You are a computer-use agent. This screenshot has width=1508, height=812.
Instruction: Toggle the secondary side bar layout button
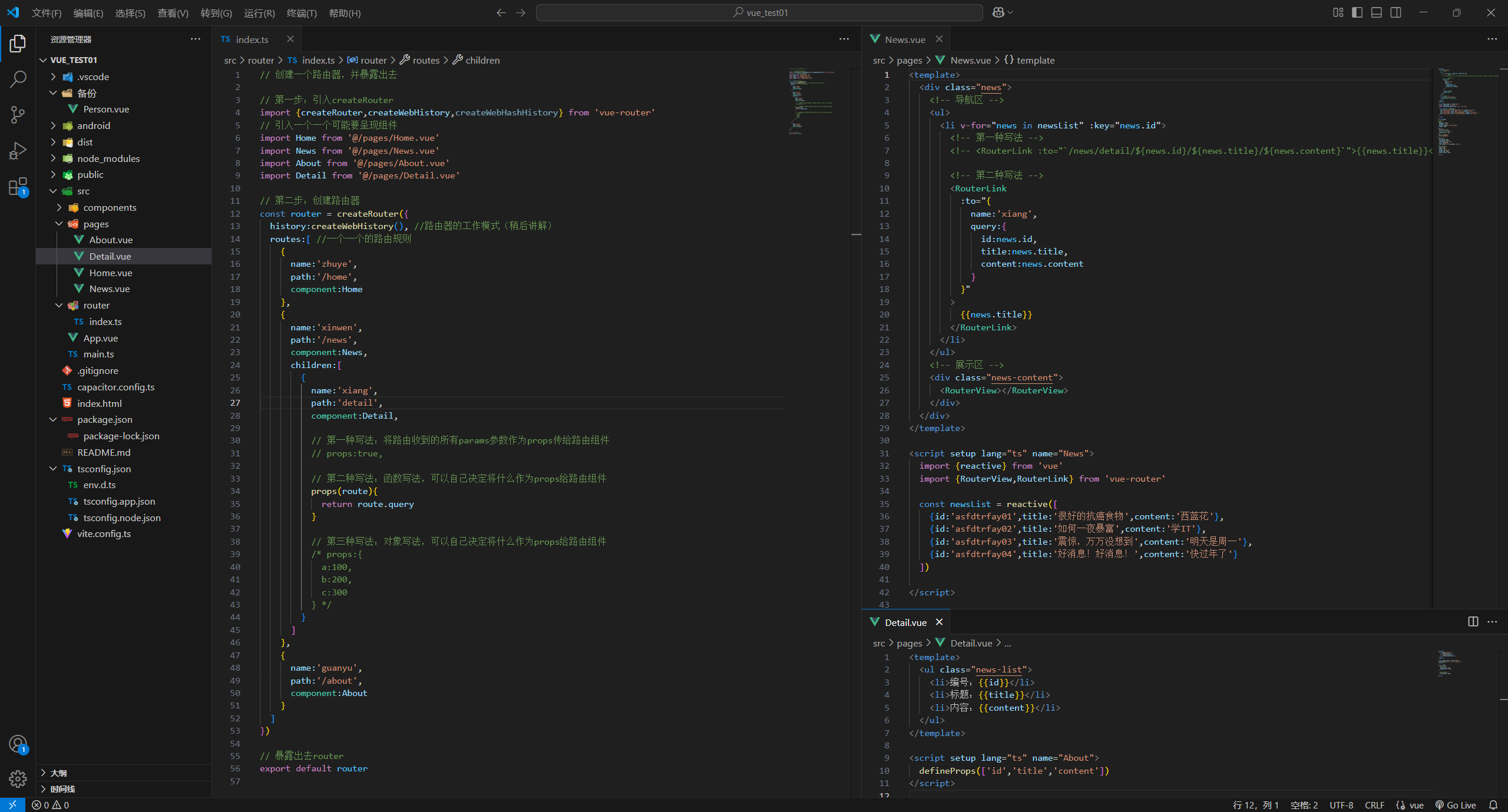(x=1396, y=12)
